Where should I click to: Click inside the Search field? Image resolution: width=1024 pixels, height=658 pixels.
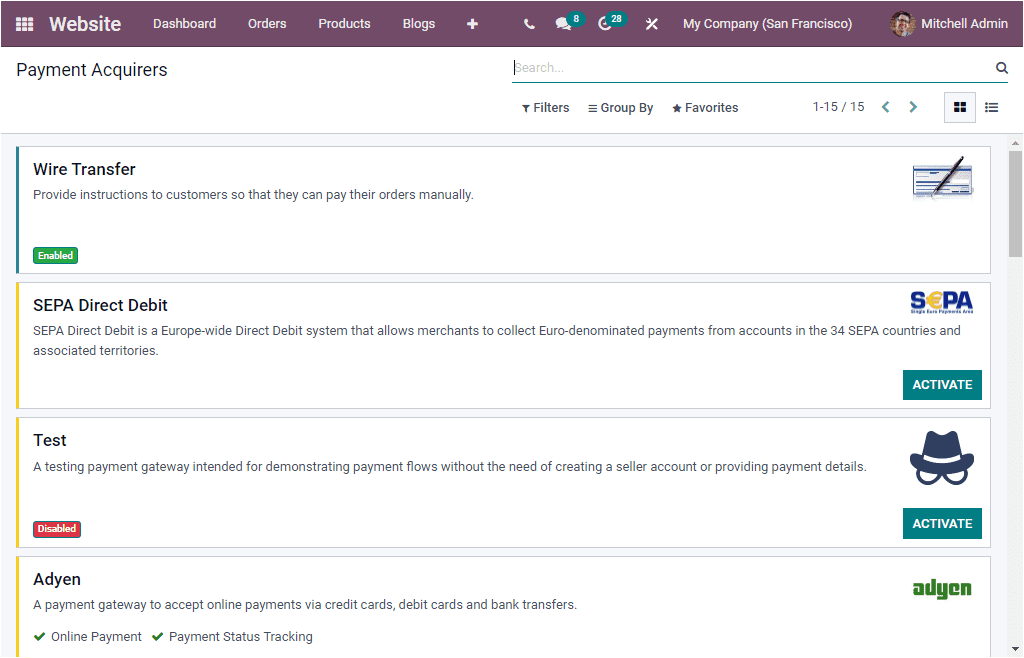coord(700,67)
